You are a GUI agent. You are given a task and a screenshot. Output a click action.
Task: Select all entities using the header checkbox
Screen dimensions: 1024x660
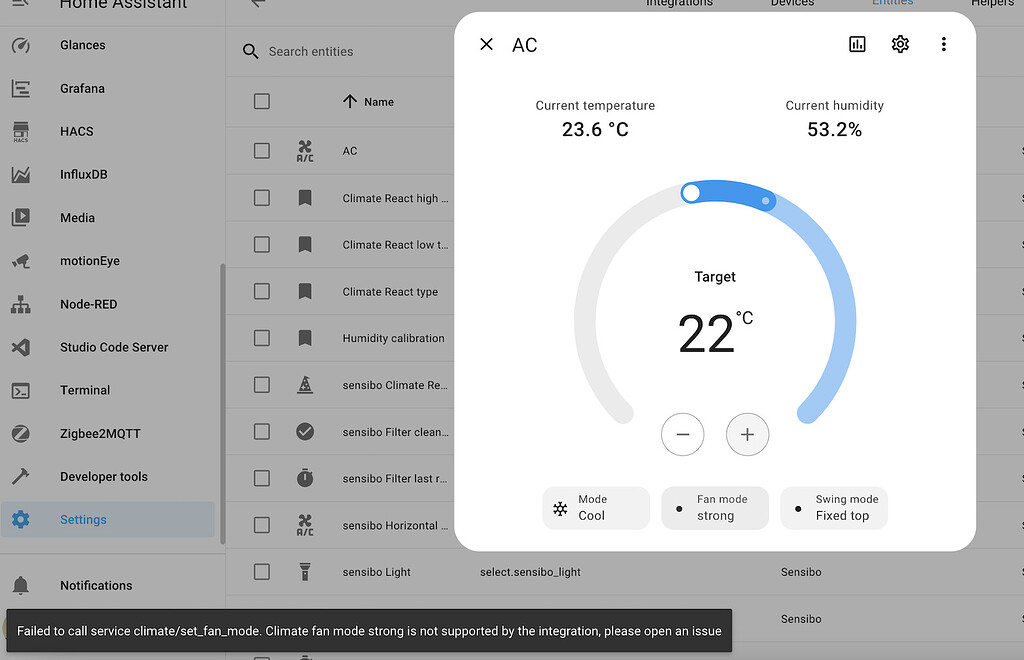pos(262,101)
